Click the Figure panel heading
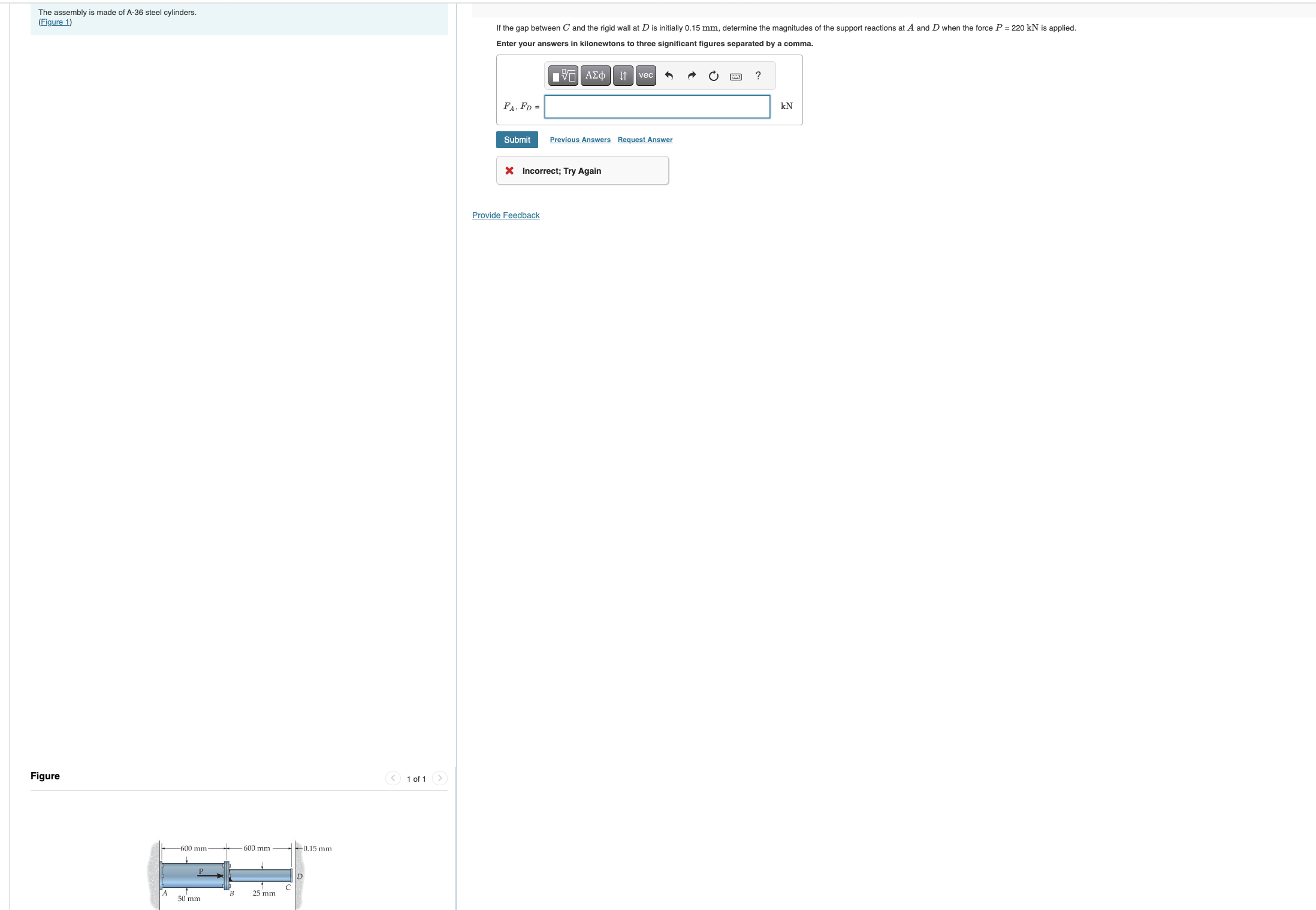1316x910 pixels. pyautogui.click(x=45, y=776)
